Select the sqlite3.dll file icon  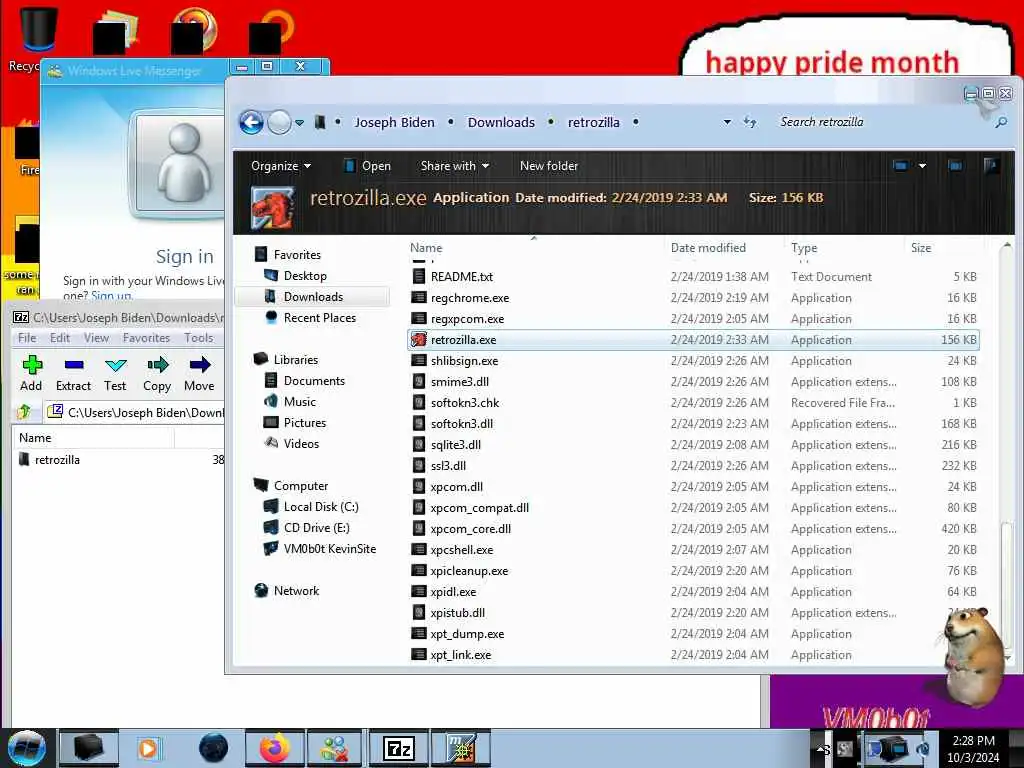(419, 445)
